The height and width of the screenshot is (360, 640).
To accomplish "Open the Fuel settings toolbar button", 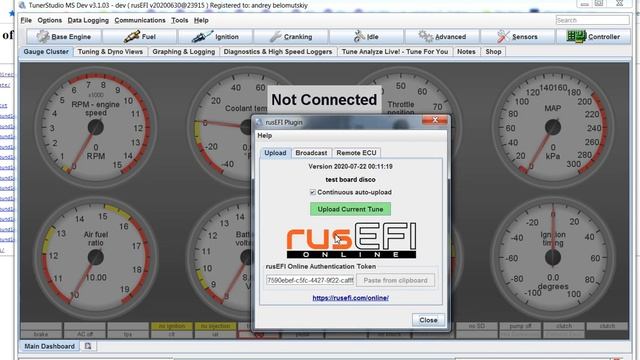I will [140, 37].
